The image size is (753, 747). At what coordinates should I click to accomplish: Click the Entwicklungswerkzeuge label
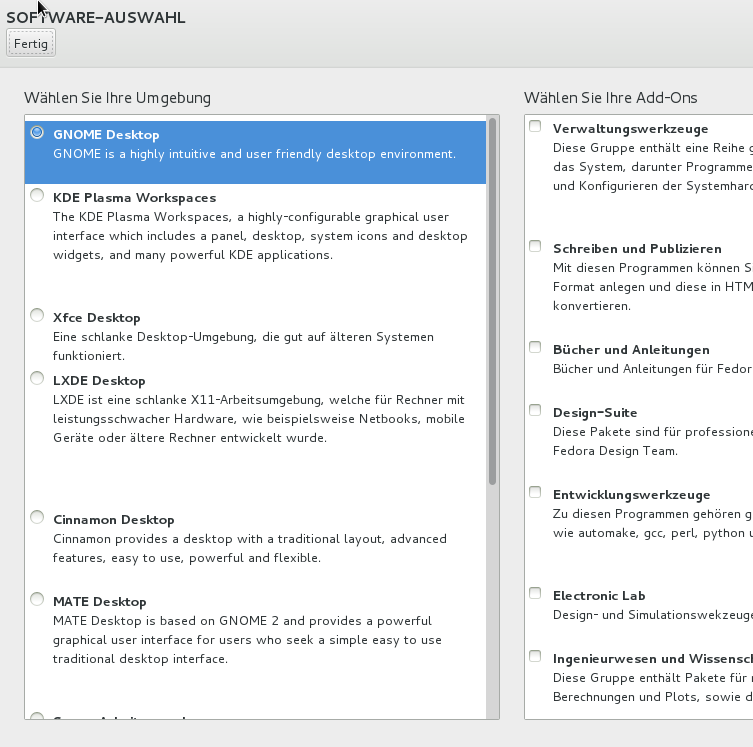[632, 495]
